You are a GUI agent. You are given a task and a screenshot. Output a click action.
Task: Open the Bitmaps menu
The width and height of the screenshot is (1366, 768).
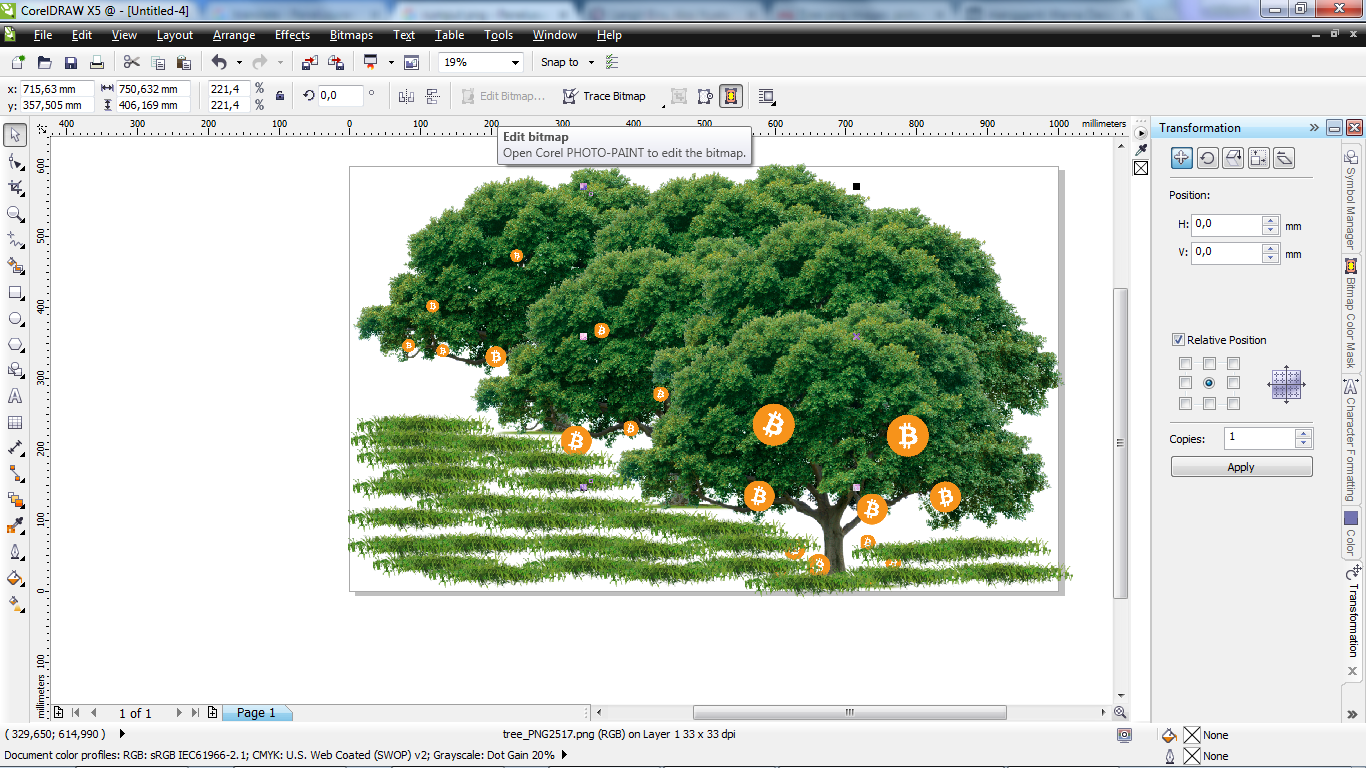point(351,35)
